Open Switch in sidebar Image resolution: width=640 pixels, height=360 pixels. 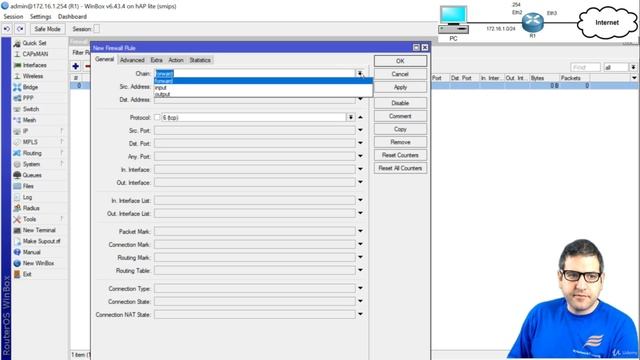coord(31,109)
